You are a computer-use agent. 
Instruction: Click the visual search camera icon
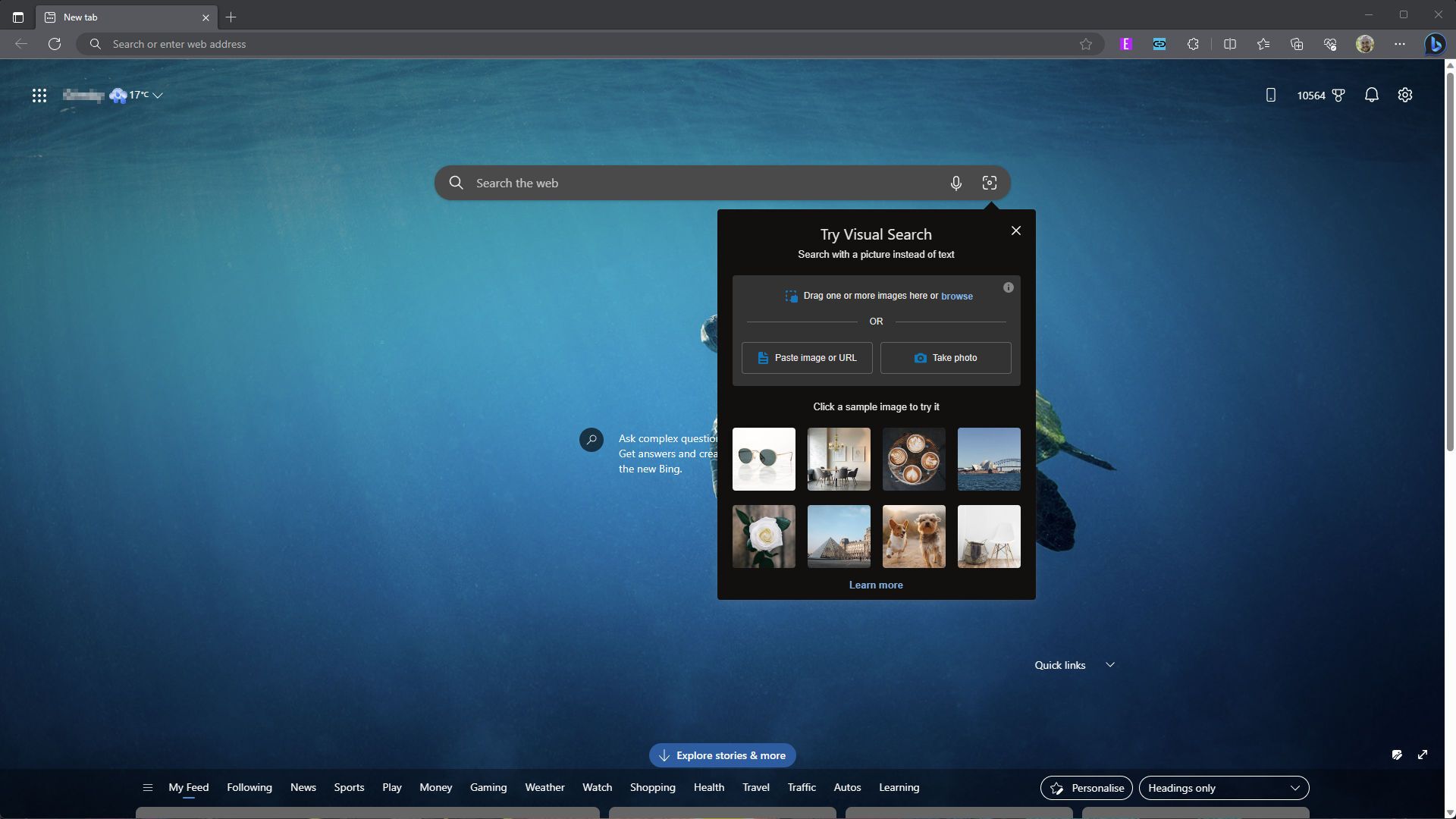tap(990, 183)
